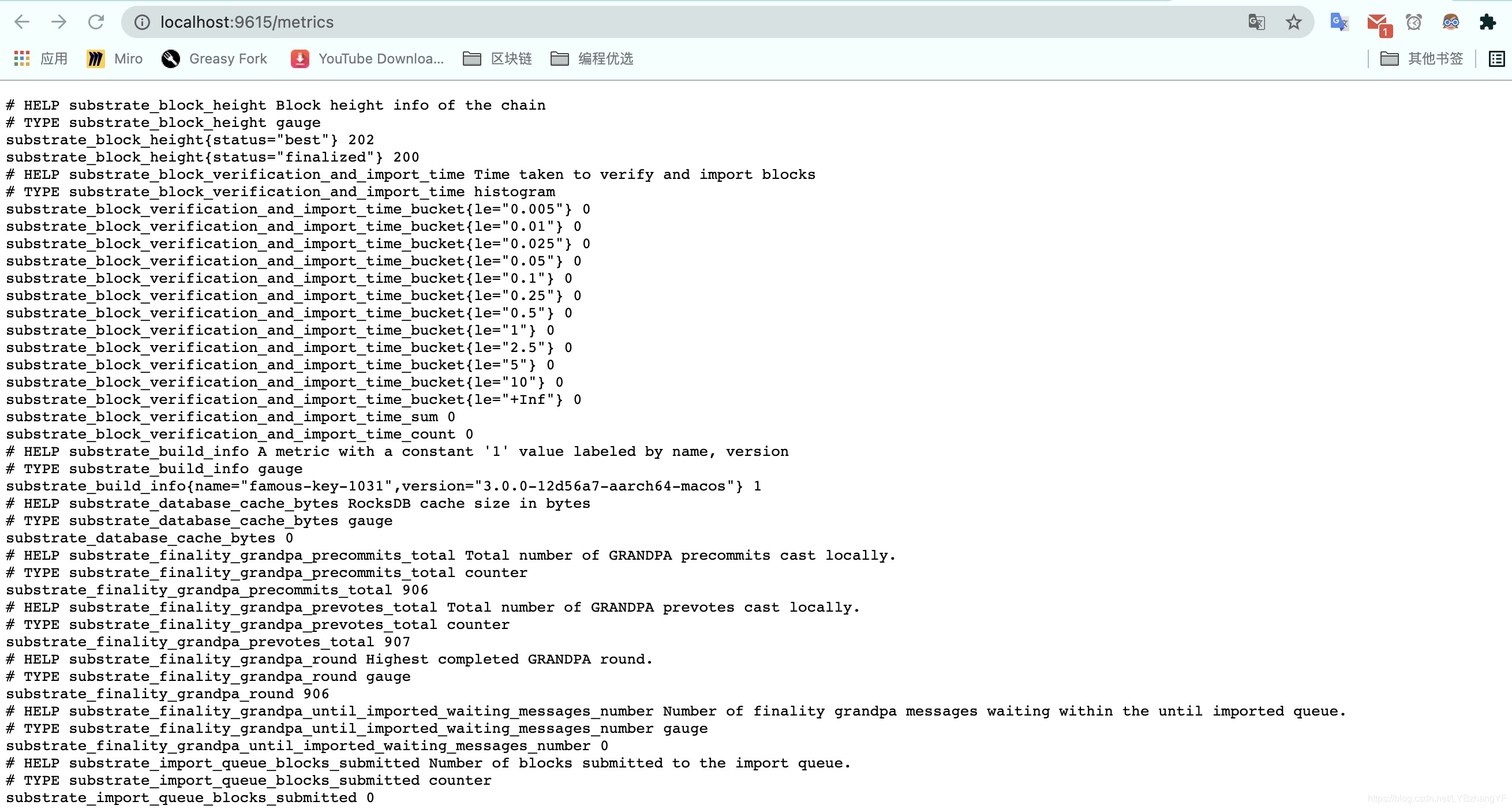
Task: Open the Google Translate extension
Action: (1339, 23)
